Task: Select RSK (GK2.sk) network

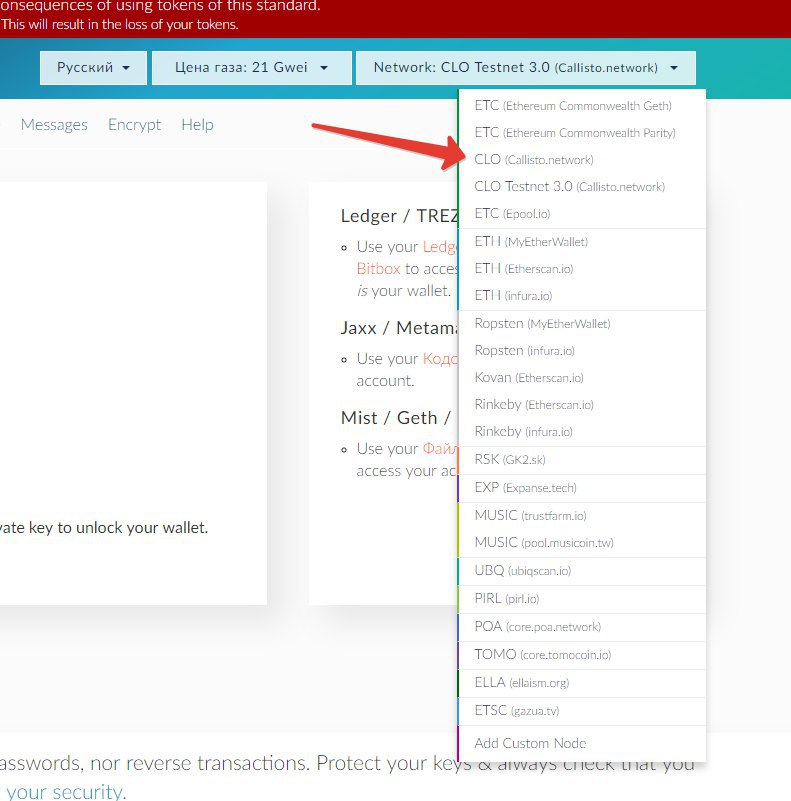Action: 582,460
